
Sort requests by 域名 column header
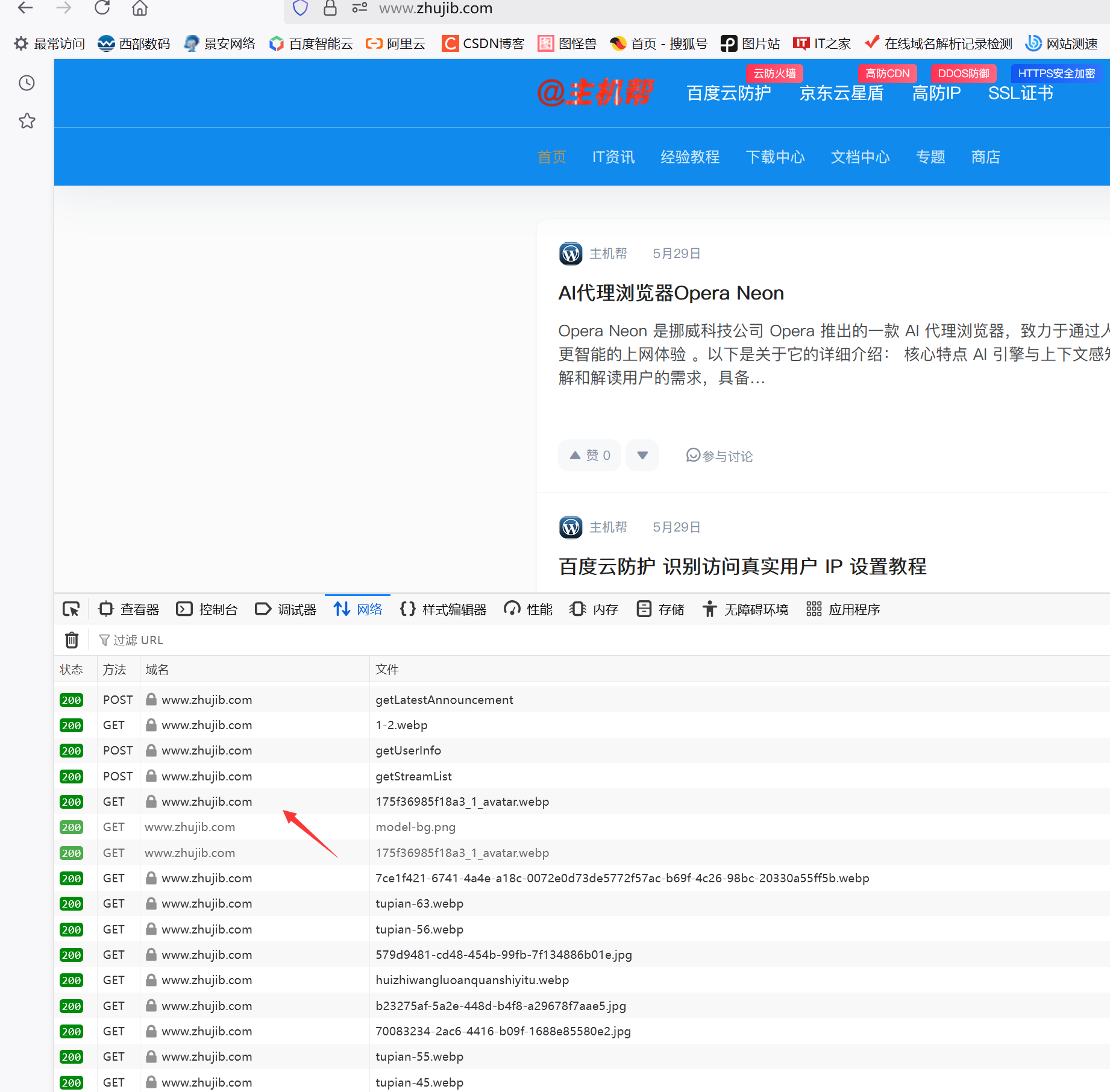(157, 670)
